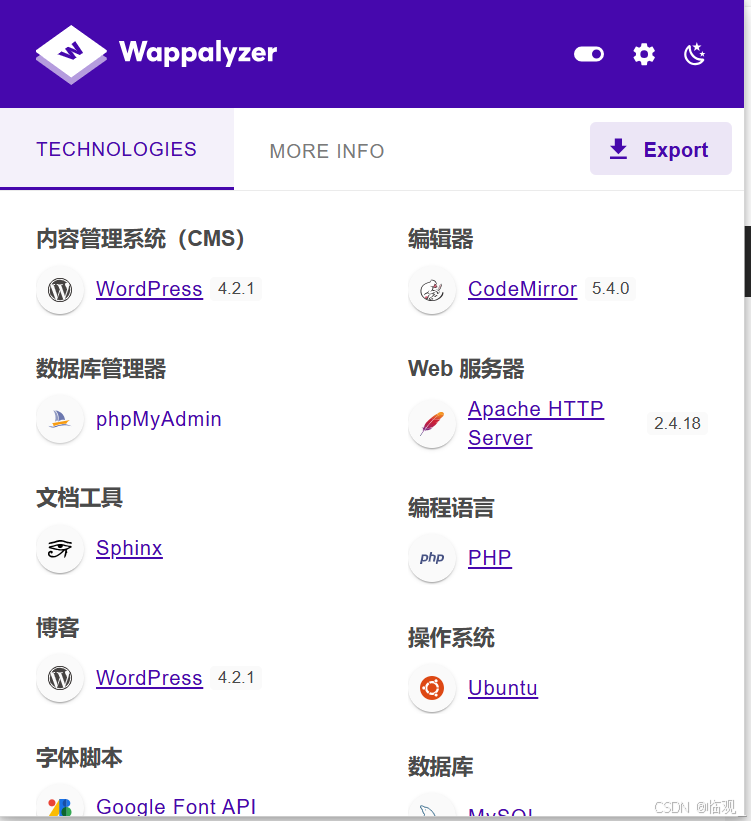Click WordPress icon under CMS heading
751x821 pixels.
pos(60,290)
